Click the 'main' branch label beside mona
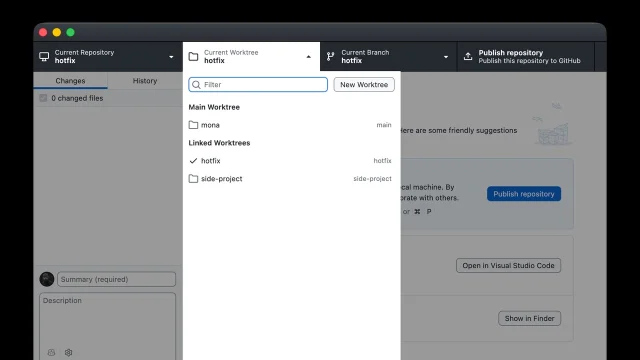Screen dimensions: 640x360 [384, 125]
